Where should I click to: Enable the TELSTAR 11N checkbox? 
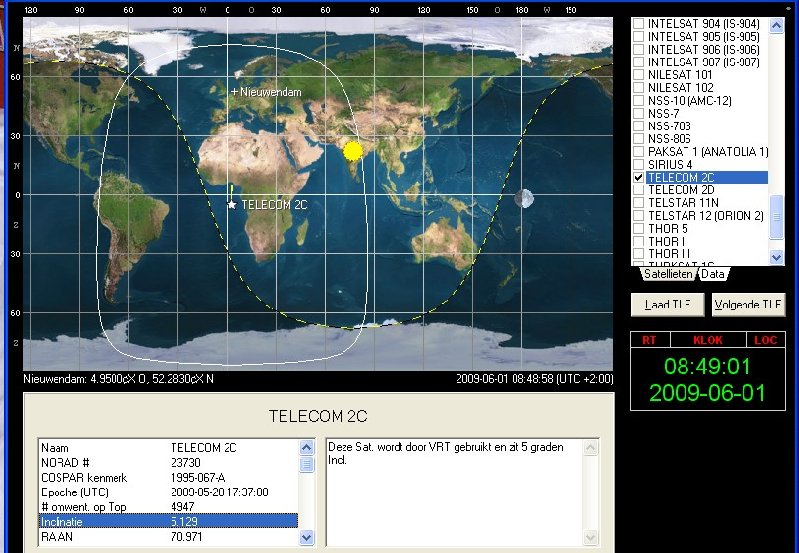click(638, 202)
